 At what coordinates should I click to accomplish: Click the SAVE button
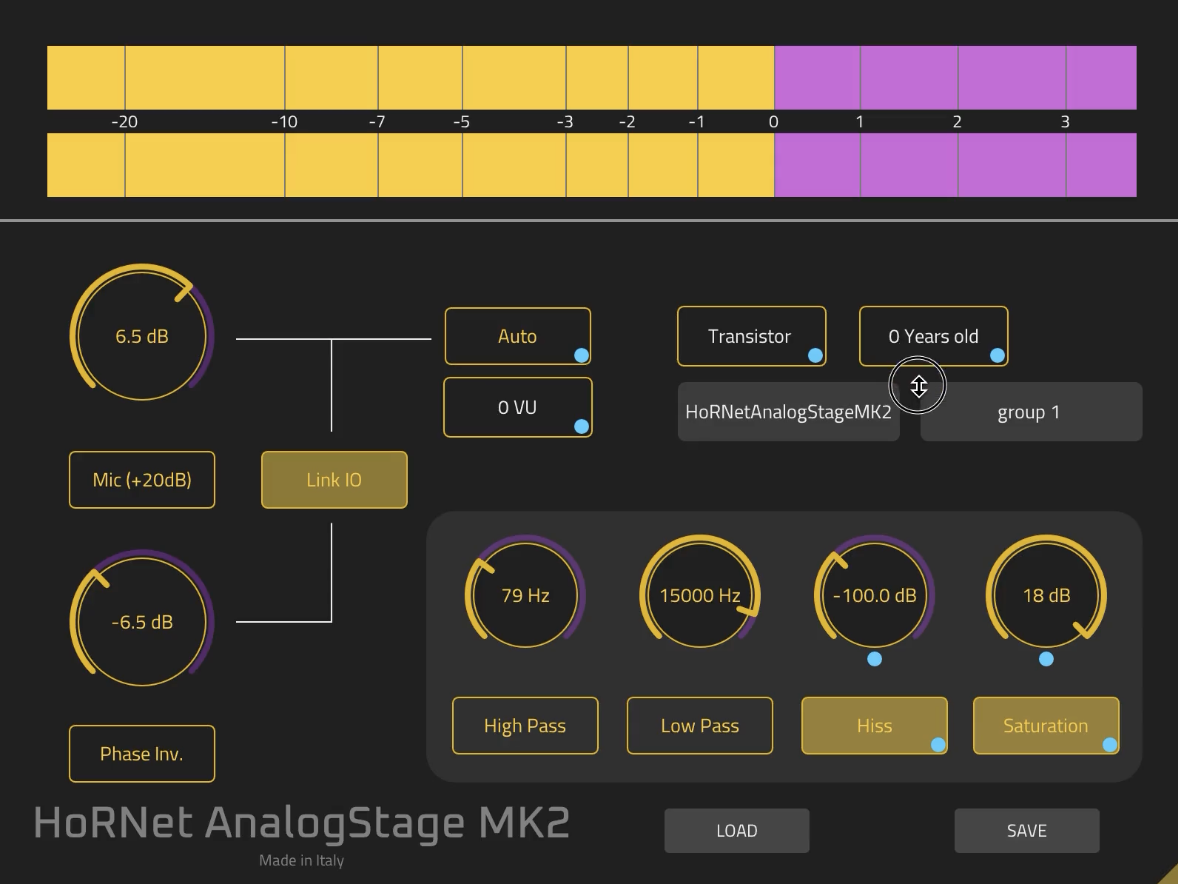point(1027,831)
